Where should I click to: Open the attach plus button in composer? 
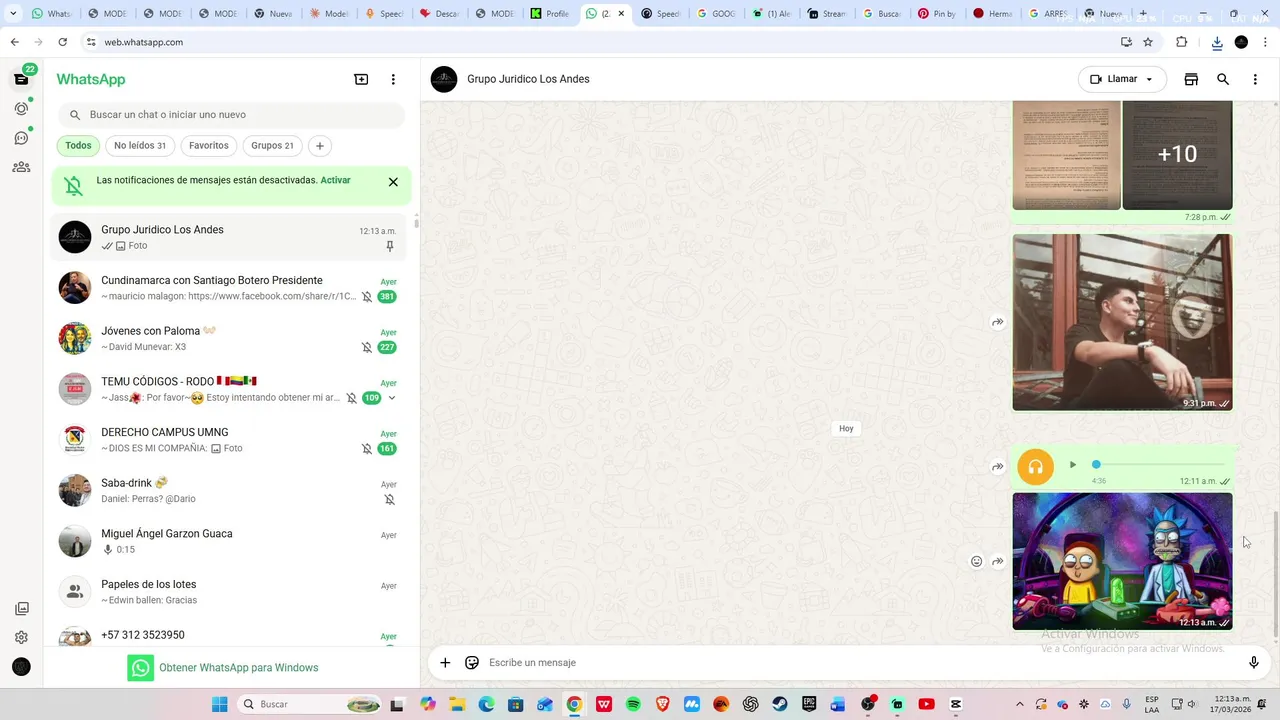coord(445,662)
